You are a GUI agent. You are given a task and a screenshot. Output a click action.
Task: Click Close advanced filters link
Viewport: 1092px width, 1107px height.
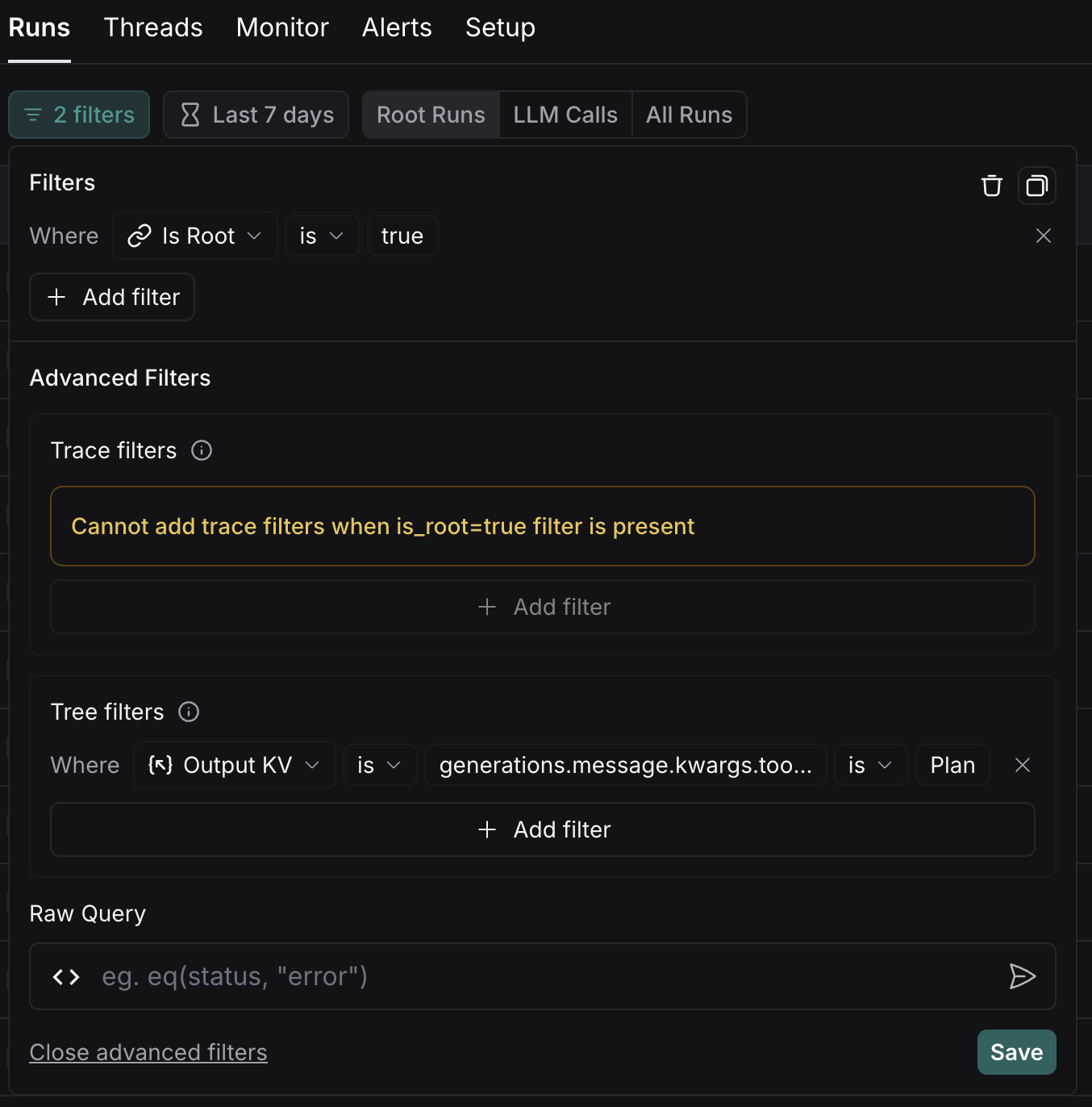click(x=148, y=1052)
